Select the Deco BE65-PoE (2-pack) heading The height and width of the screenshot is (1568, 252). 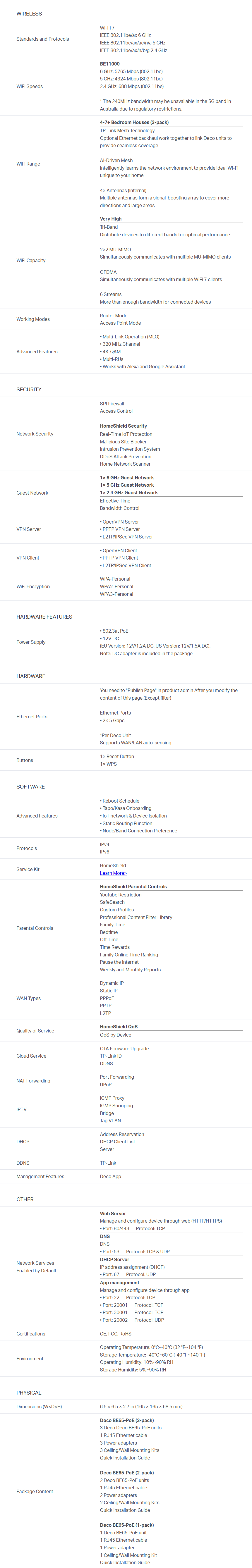pos(127,1472)
